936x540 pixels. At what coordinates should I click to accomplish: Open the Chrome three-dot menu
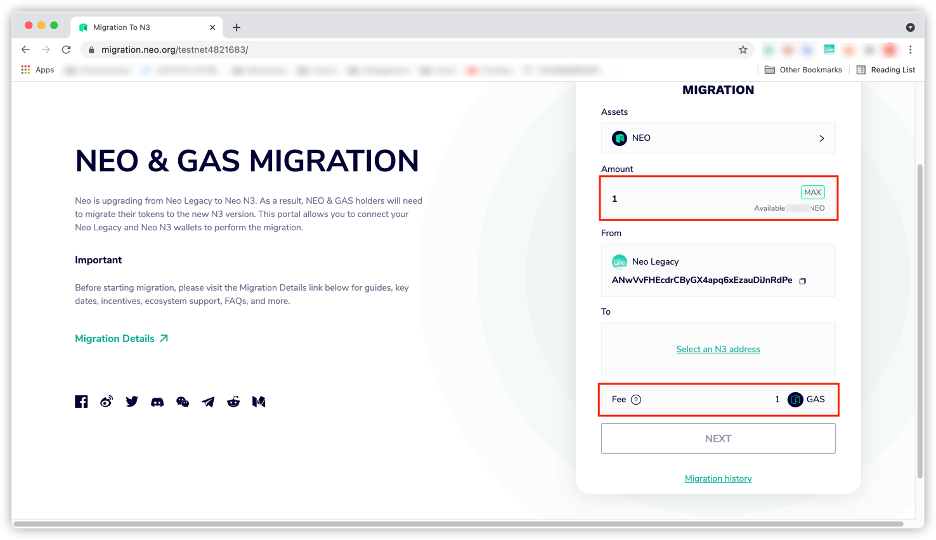click(910, 49)
